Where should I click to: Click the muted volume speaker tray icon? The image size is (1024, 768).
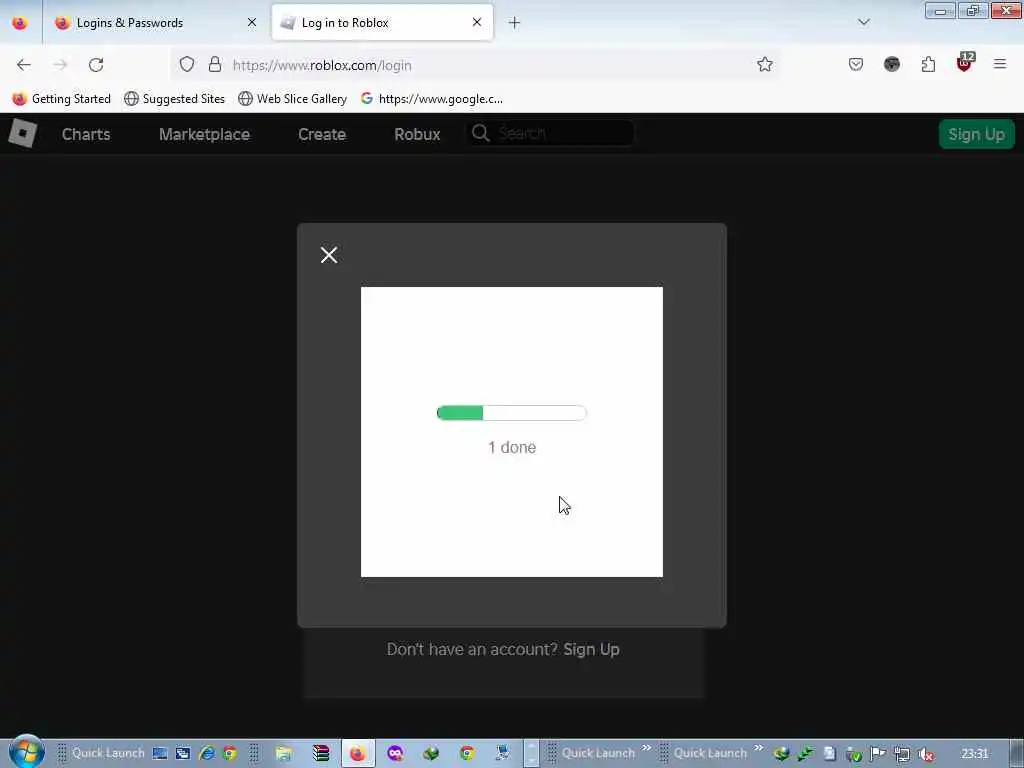[x=926, y=754]
